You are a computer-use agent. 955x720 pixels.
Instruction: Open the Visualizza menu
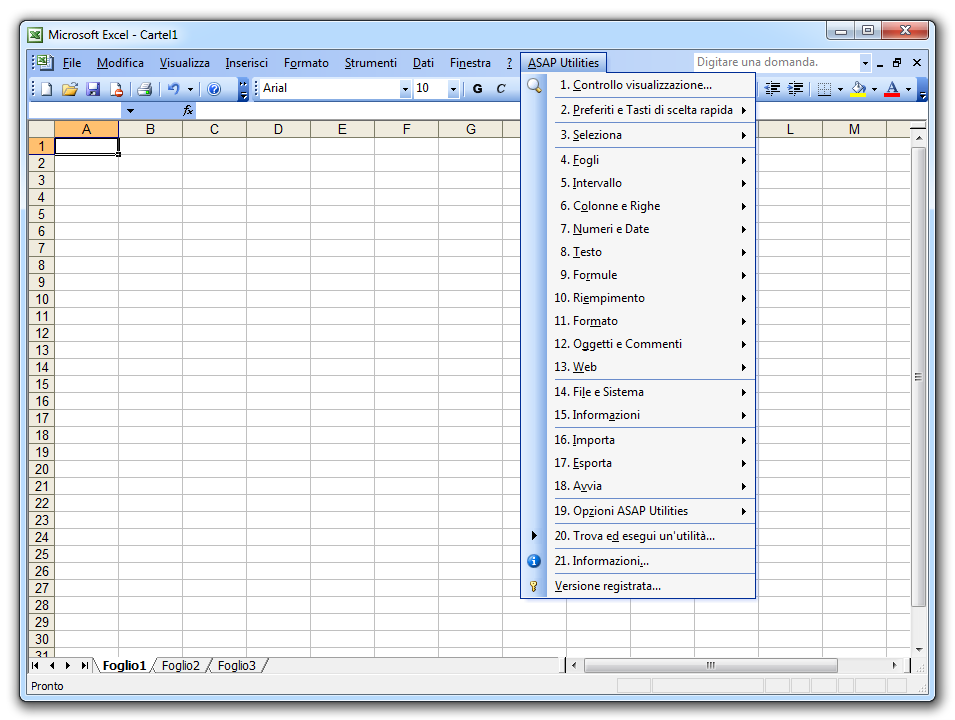point(185,63)
